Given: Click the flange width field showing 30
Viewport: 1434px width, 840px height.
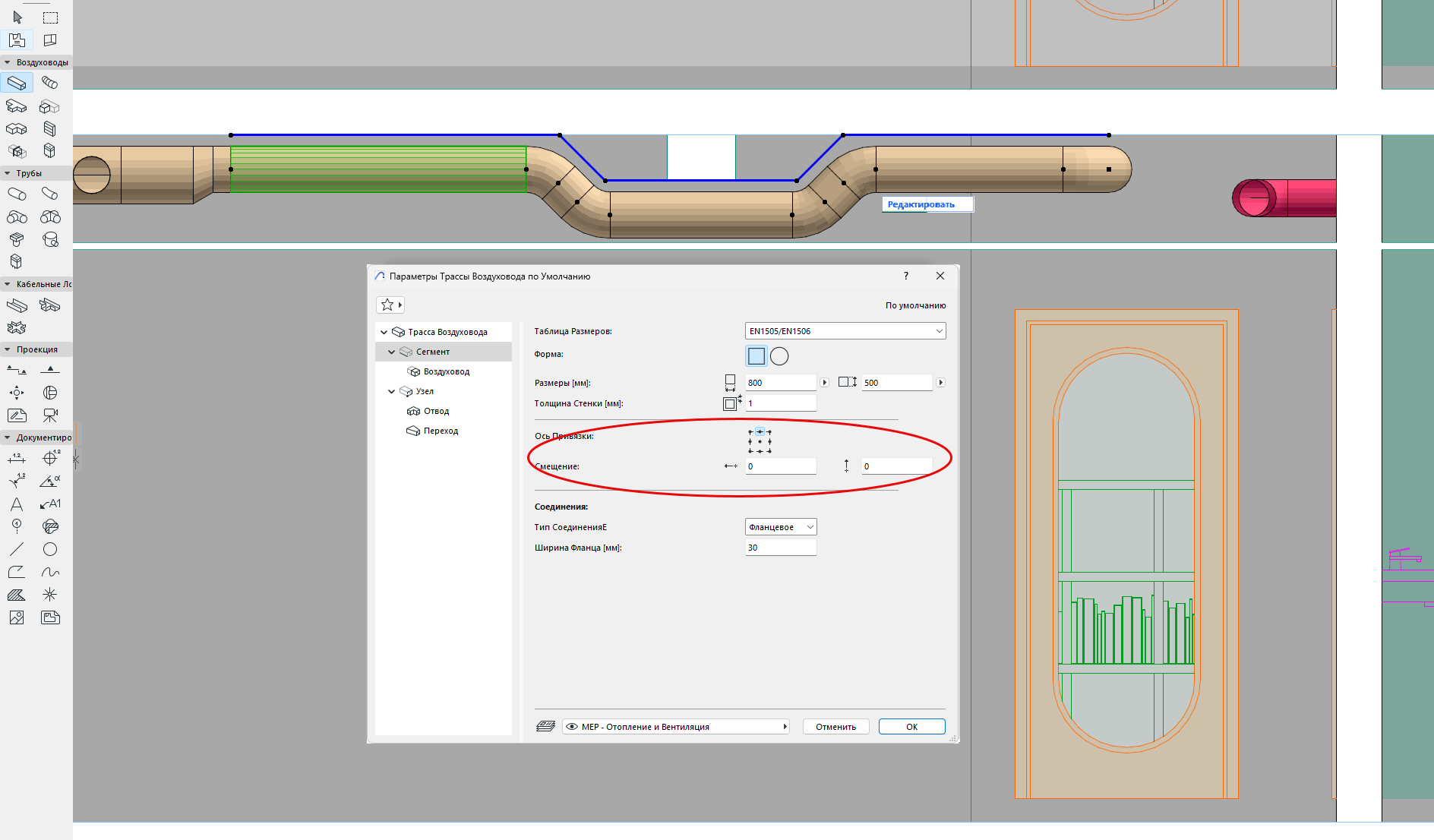Looking at the screenshot, I should (780, 548).
